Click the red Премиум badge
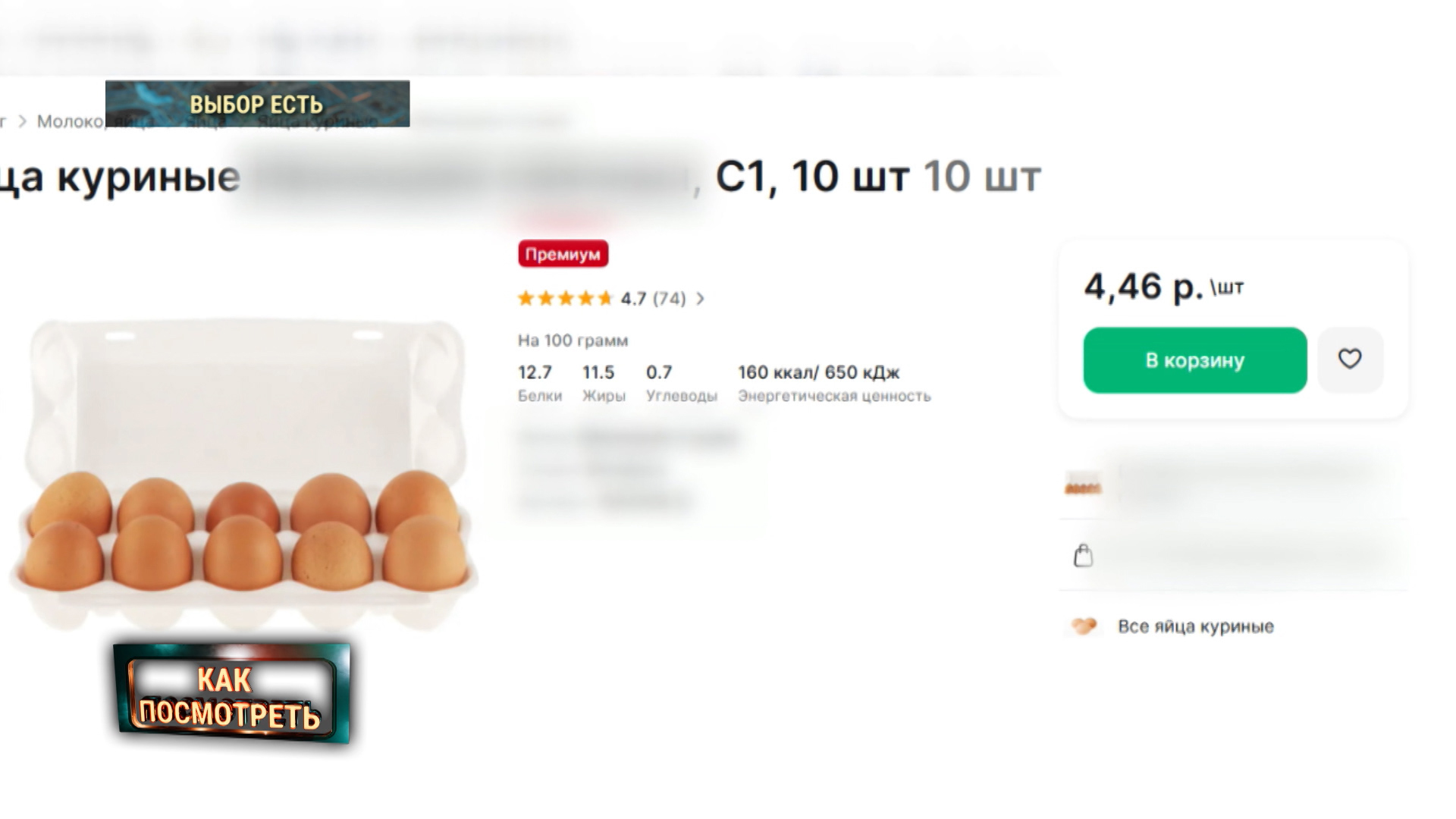Screen dimensions: 1456x819 [x=563, y=254]
